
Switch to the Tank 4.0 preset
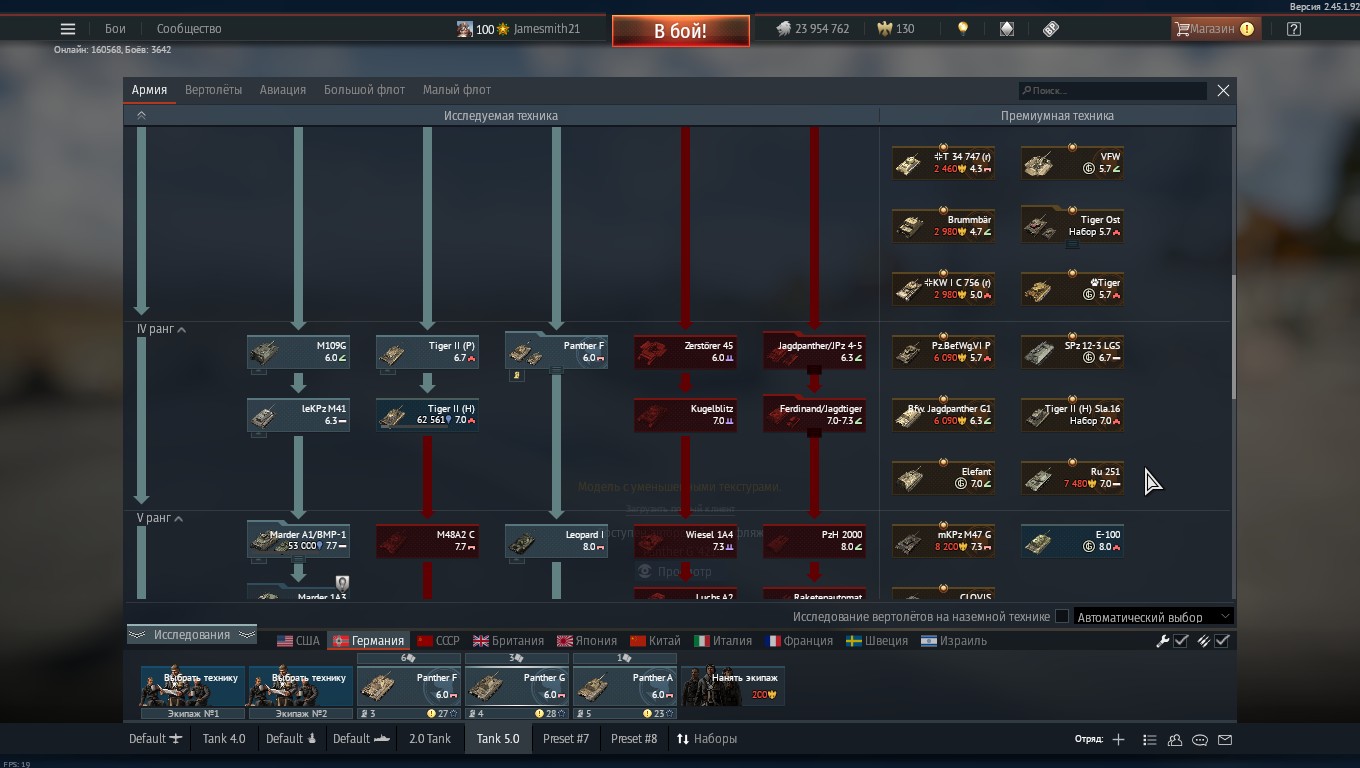point(224,739)
